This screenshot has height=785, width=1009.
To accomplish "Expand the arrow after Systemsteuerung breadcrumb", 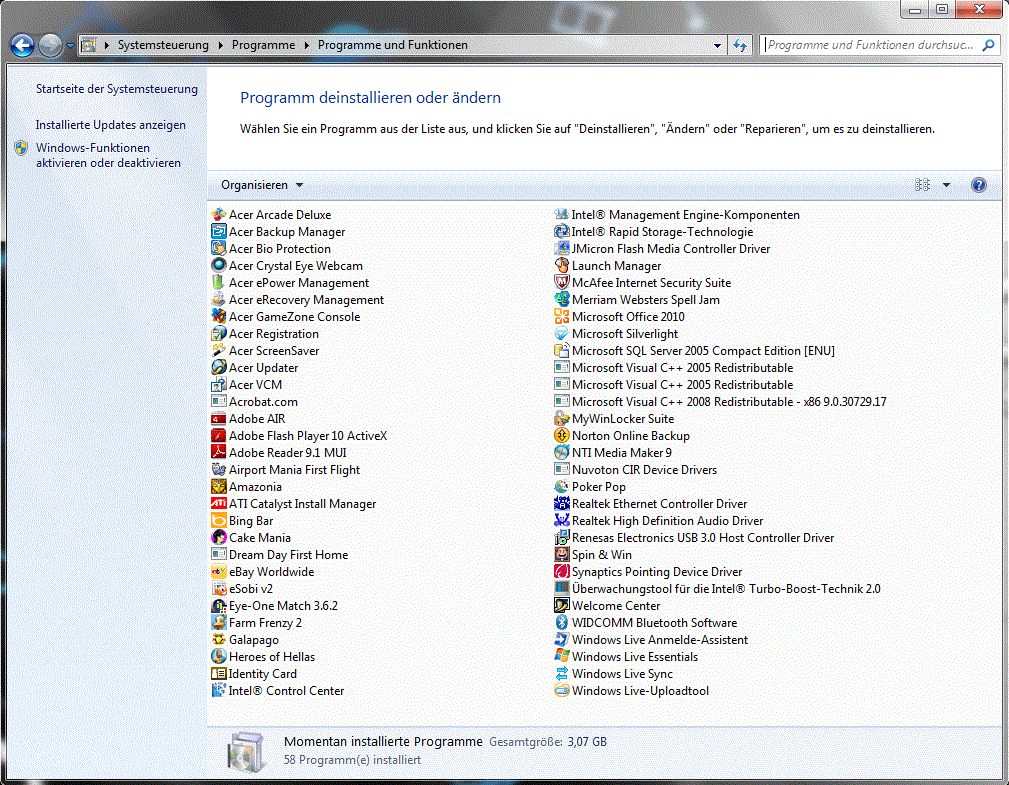I will coord(220,45).
